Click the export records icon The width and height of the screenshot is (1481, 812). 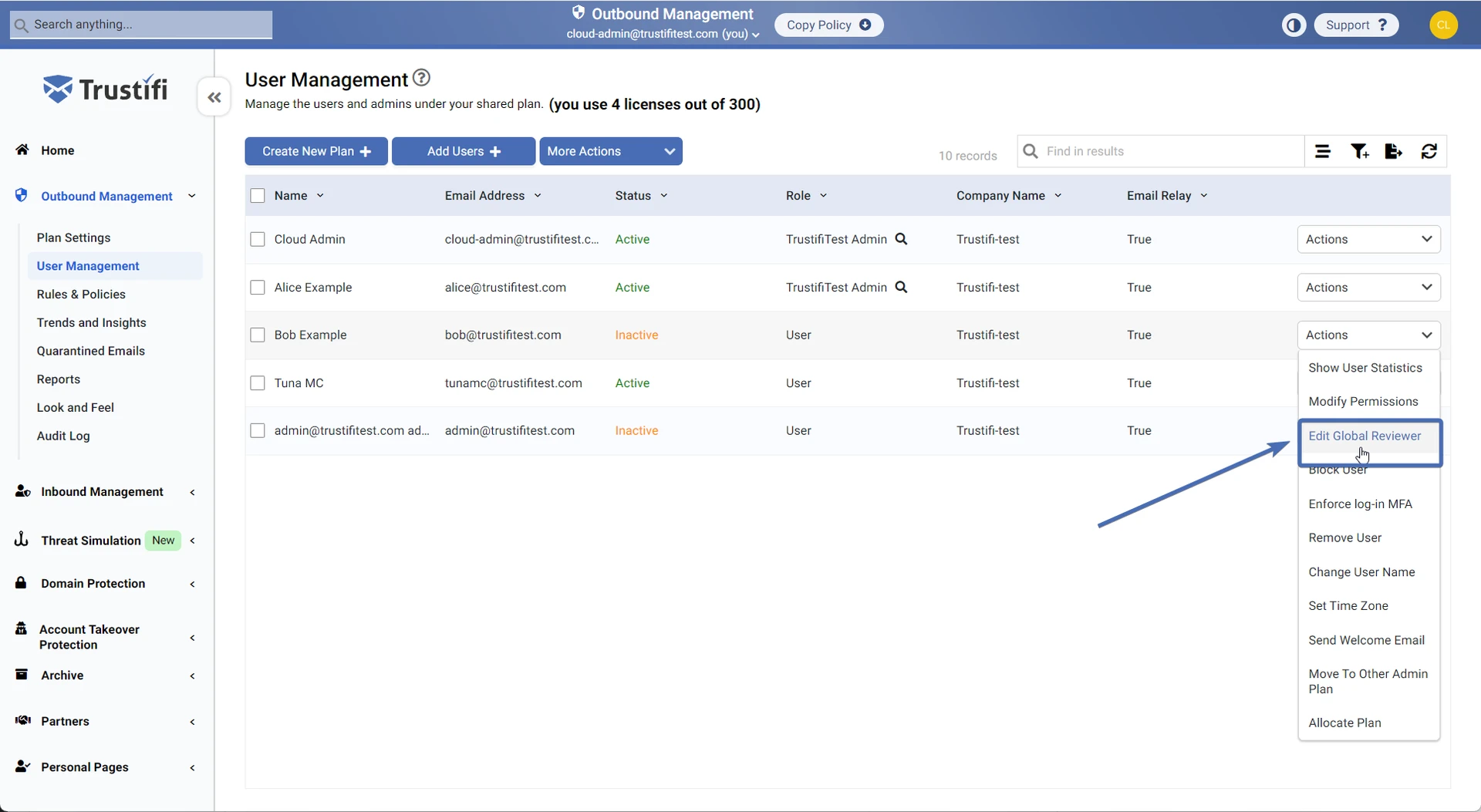click(x=1393, y=152)
